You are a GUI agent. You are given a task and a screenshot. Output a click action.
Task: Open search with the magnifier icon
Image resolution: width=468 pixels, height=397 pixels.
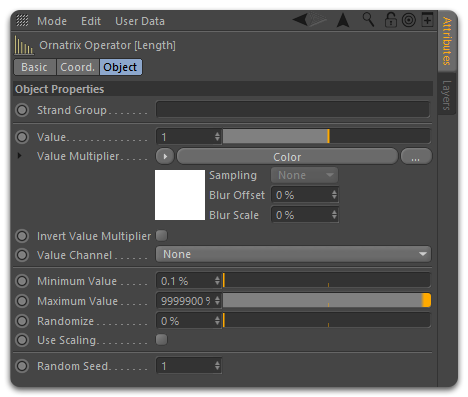(x=368, y=20)
